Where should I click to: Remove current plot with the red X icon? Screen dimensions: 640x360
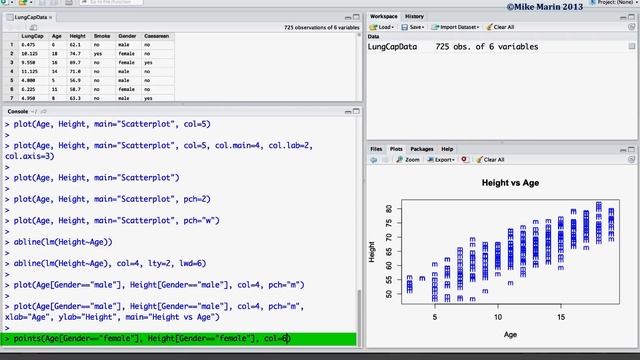464,160
